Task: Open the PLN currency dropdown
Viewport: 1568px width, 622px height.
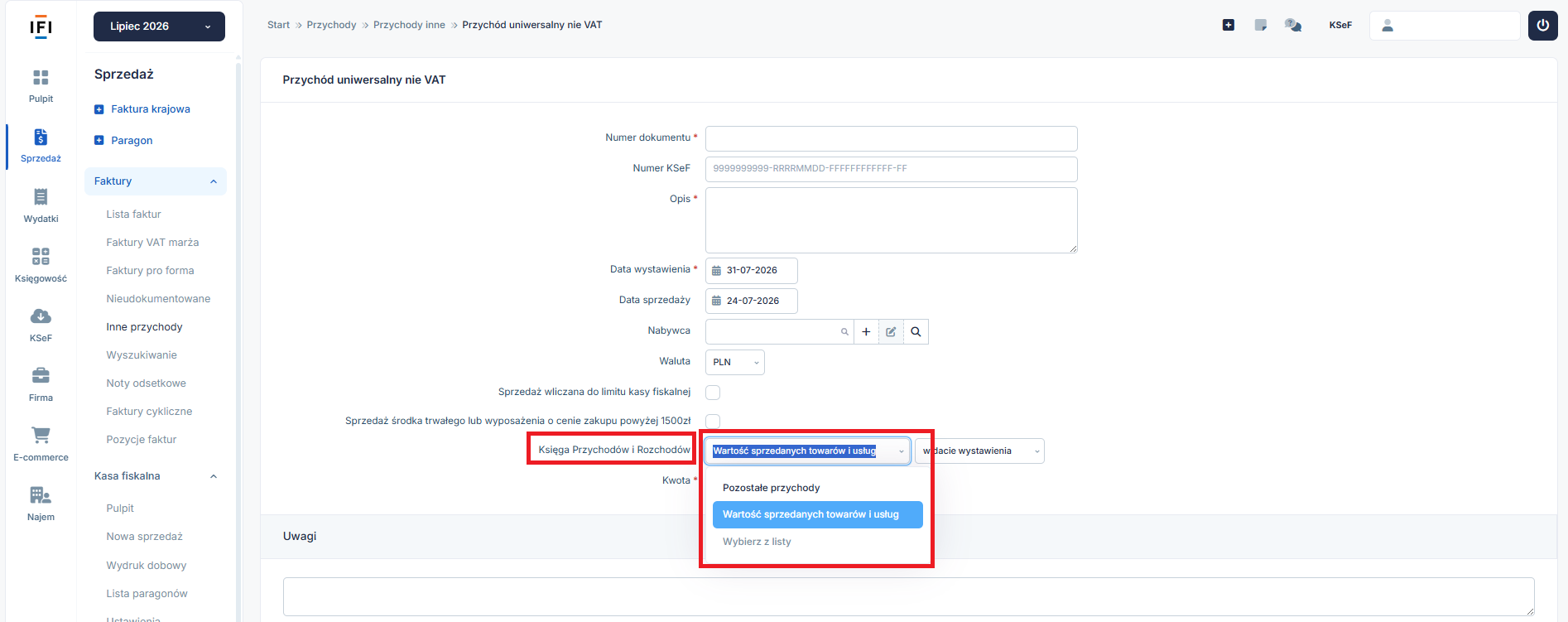Action: [x=735, y=362]
